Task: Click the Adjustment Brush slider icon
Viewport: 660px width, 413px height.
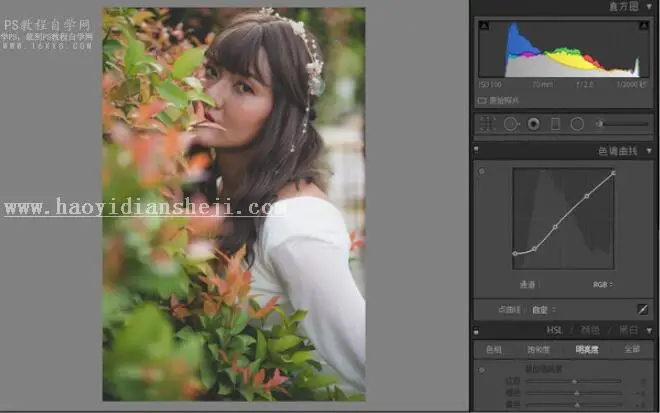Action: (622, 124)
